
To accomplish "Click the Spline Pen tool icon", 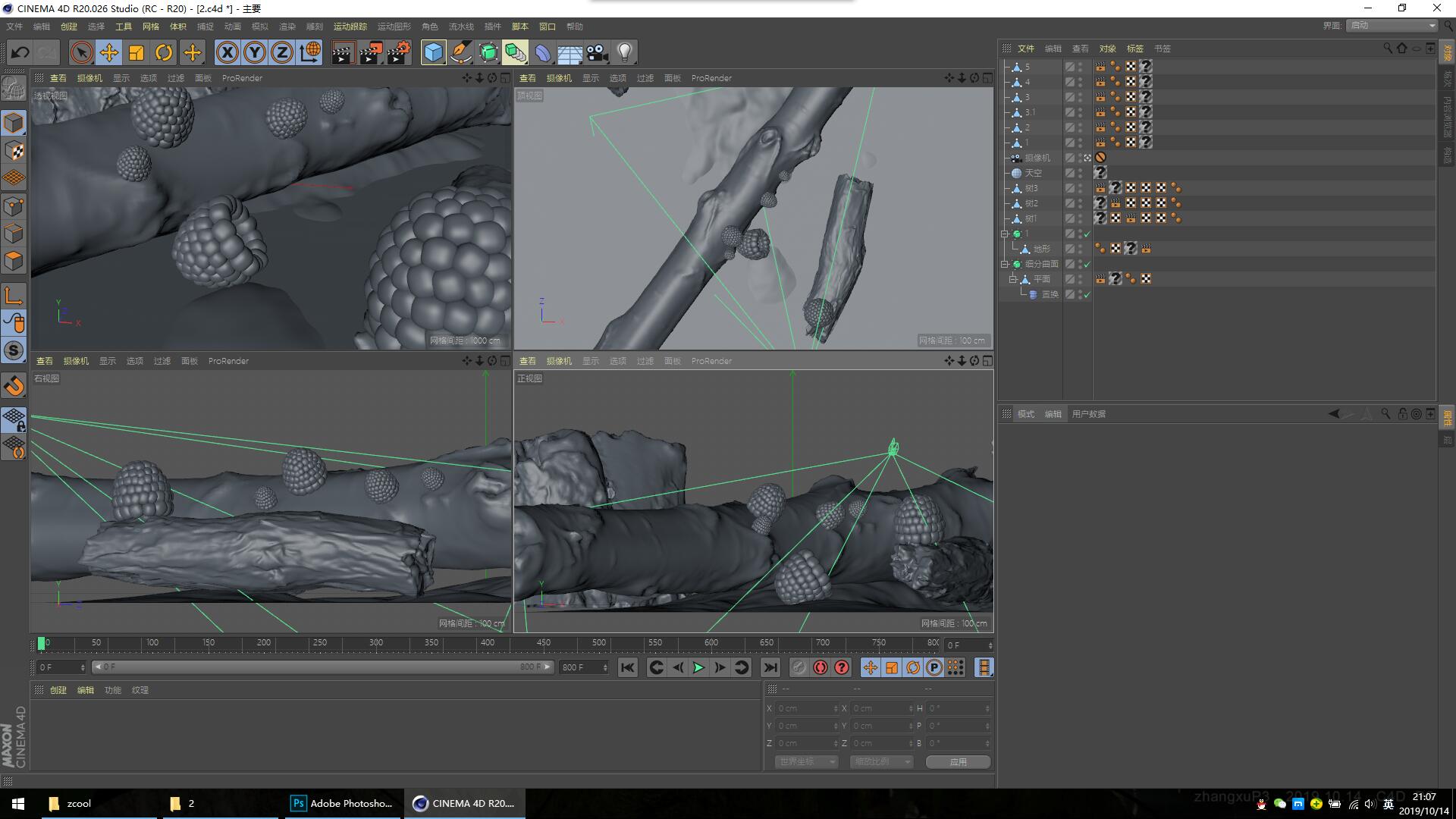I will (460, 52).
